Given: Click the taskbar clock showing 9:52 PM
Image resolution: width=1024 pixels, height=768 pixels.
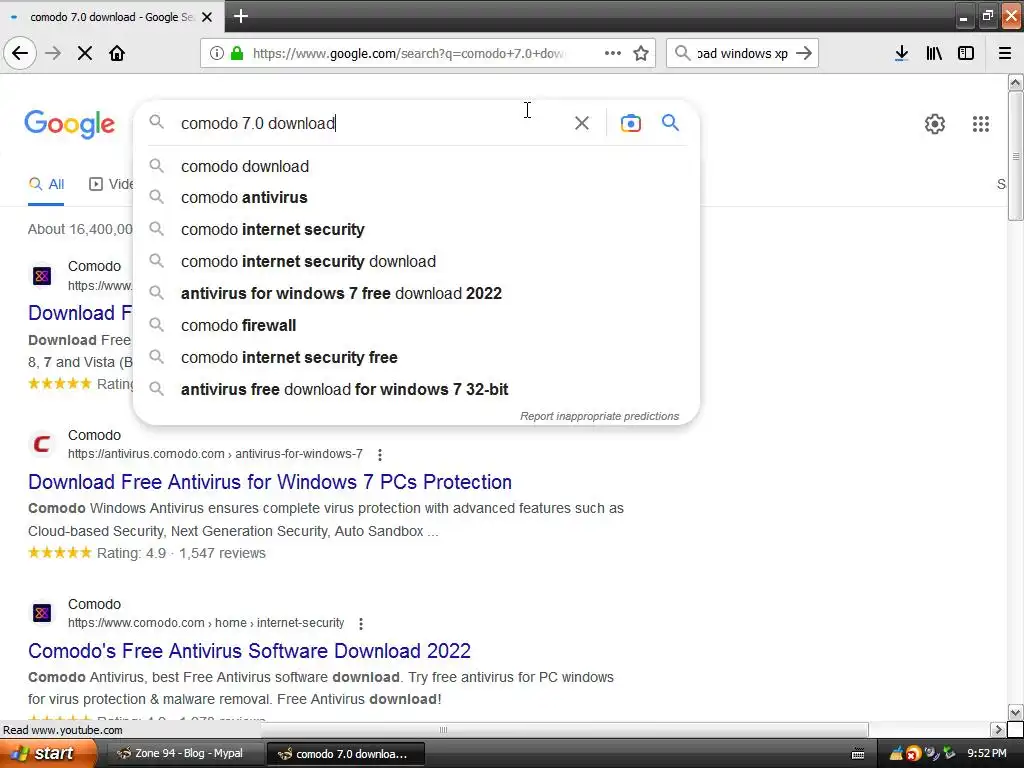Looking at the screenshot, I should coord(986,754).
